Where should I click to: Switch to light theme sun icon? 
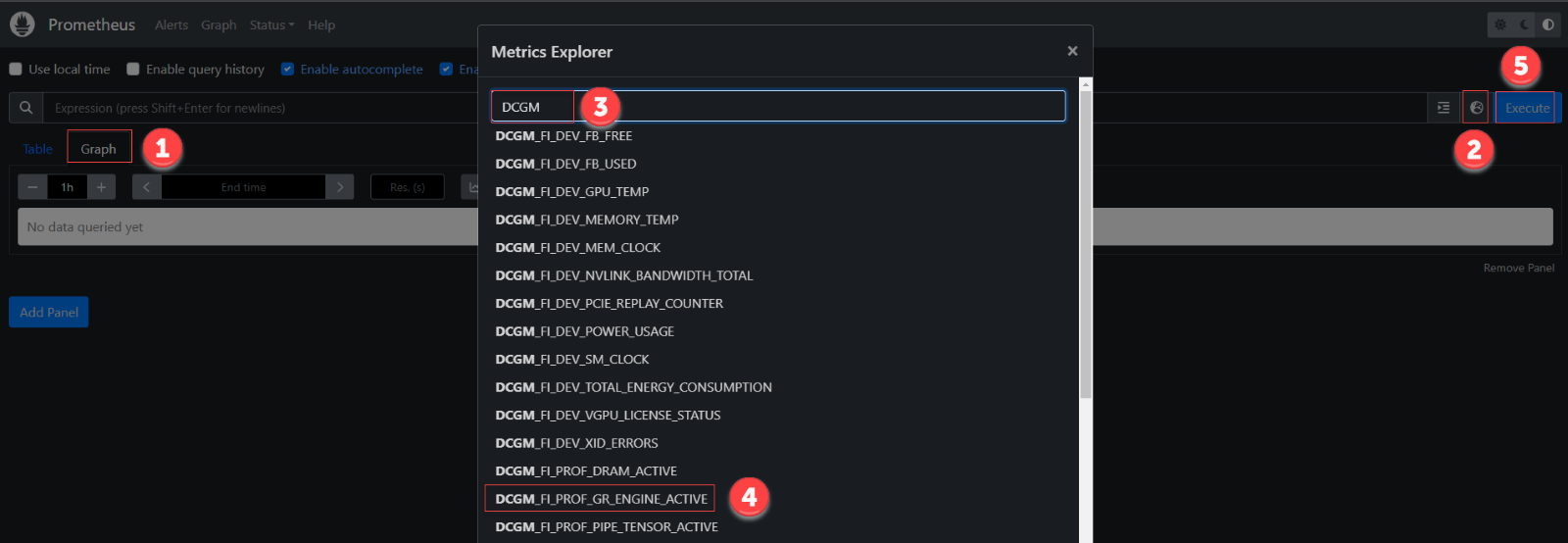1500,25
